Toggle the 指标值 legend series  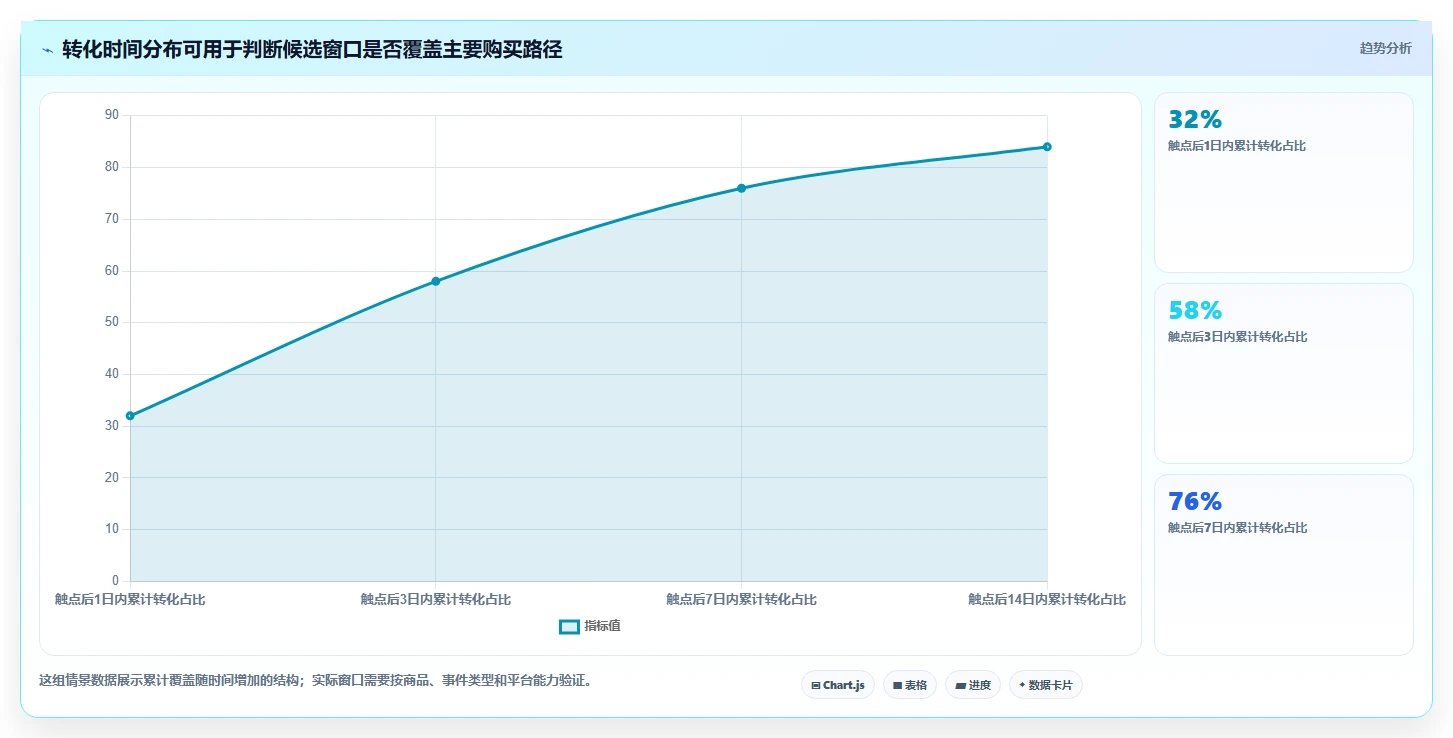click(x=590, y=626)
